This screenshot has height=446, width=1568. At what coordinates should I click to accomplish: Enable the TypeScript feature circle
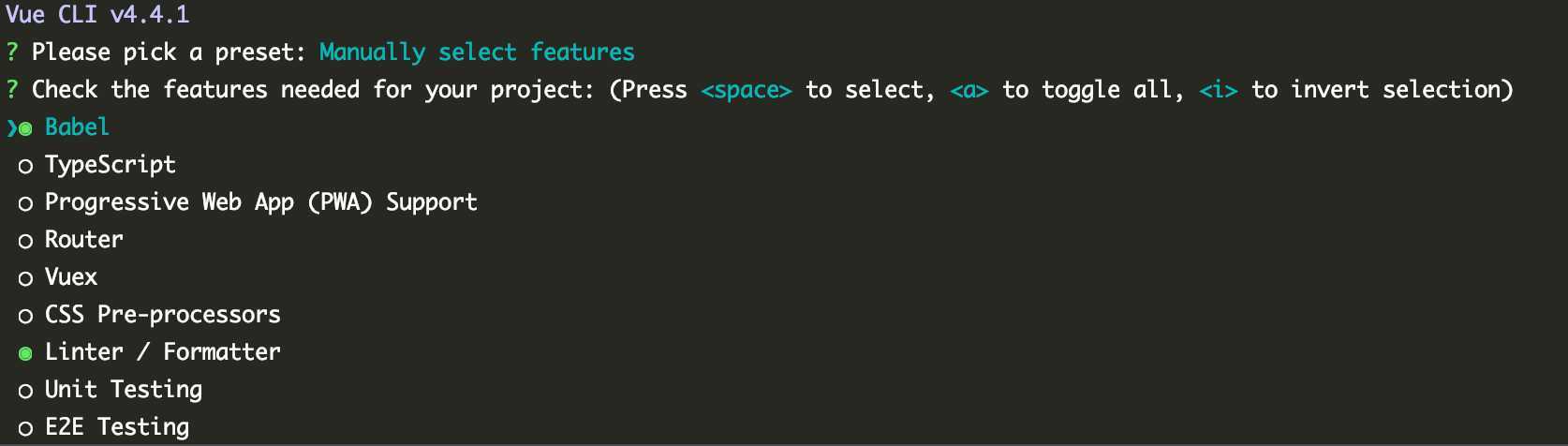[25, 167]
